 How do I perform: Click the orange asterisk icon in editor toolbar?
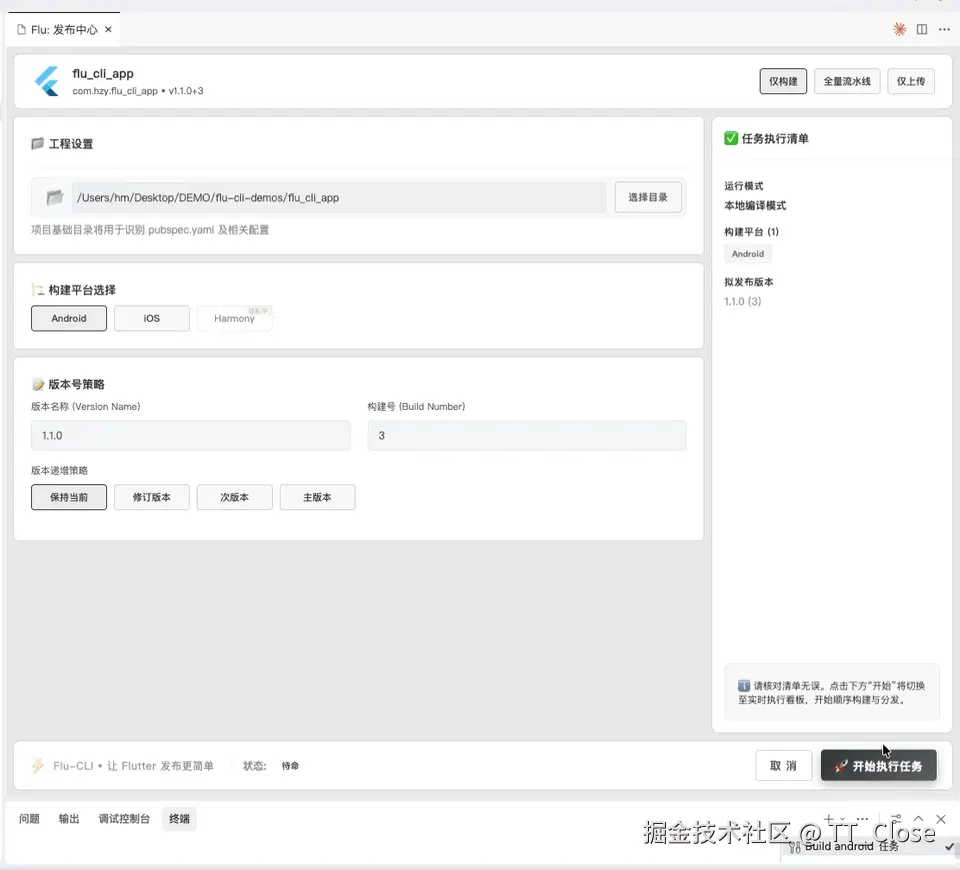click(x=899, y=29)
